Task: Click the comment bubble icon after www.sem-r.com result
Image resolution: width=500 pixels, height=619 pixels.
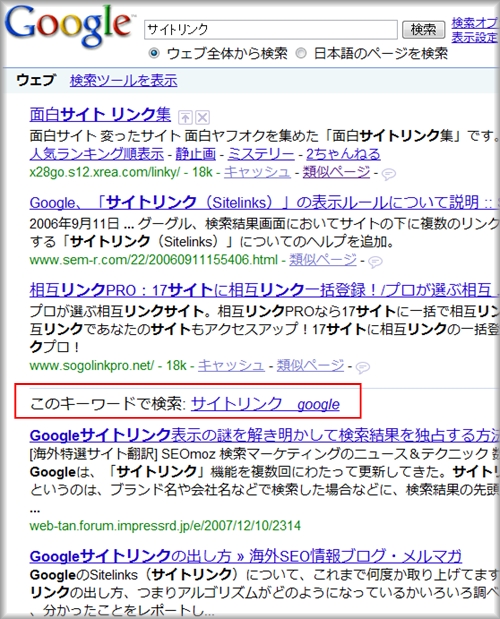Action: [375, 262]
